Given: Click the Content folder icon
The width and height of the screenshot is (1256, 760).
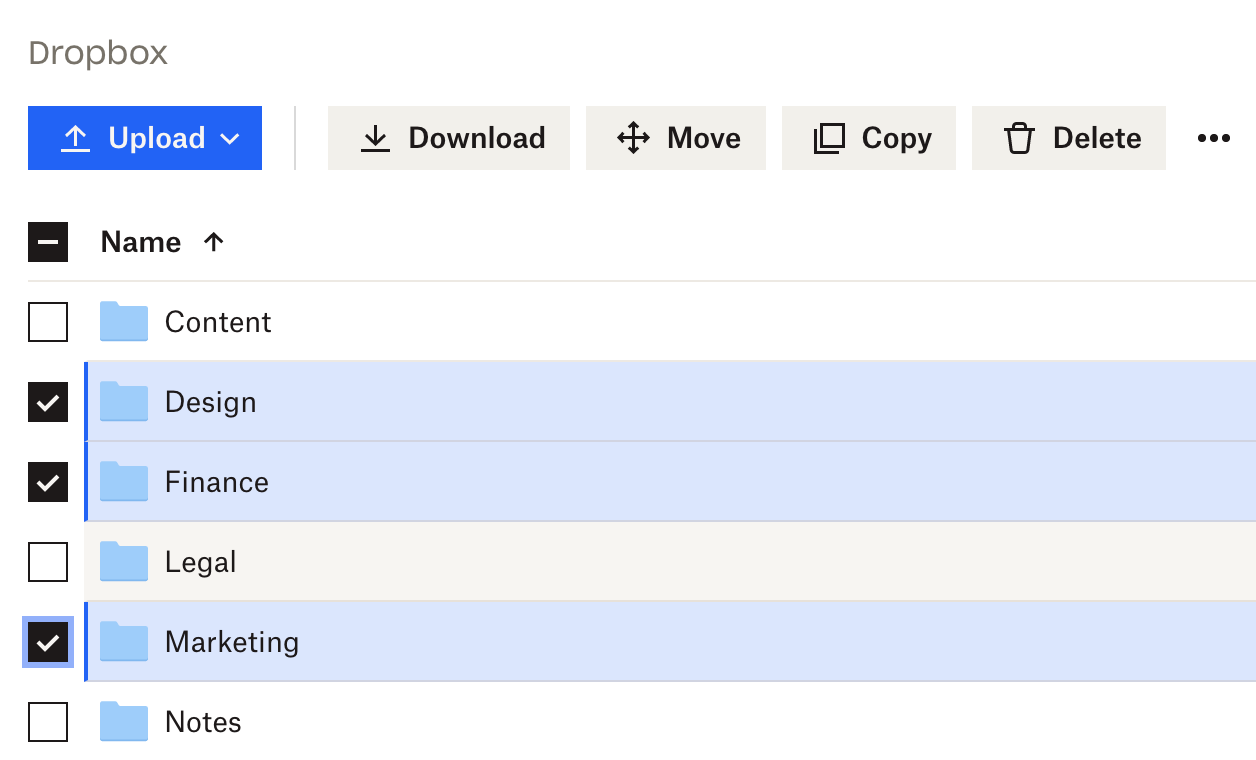Looking at the screenshot, I should pos(124,322).
